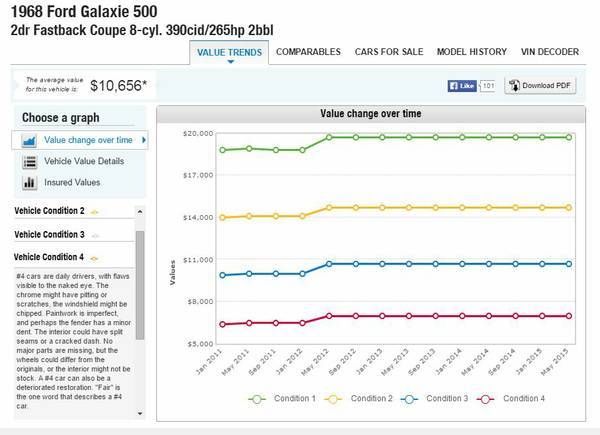This screenshot has height=435, width=600.
Task: Open the Cars For Sale tab
Action: [x=389, y=52]
